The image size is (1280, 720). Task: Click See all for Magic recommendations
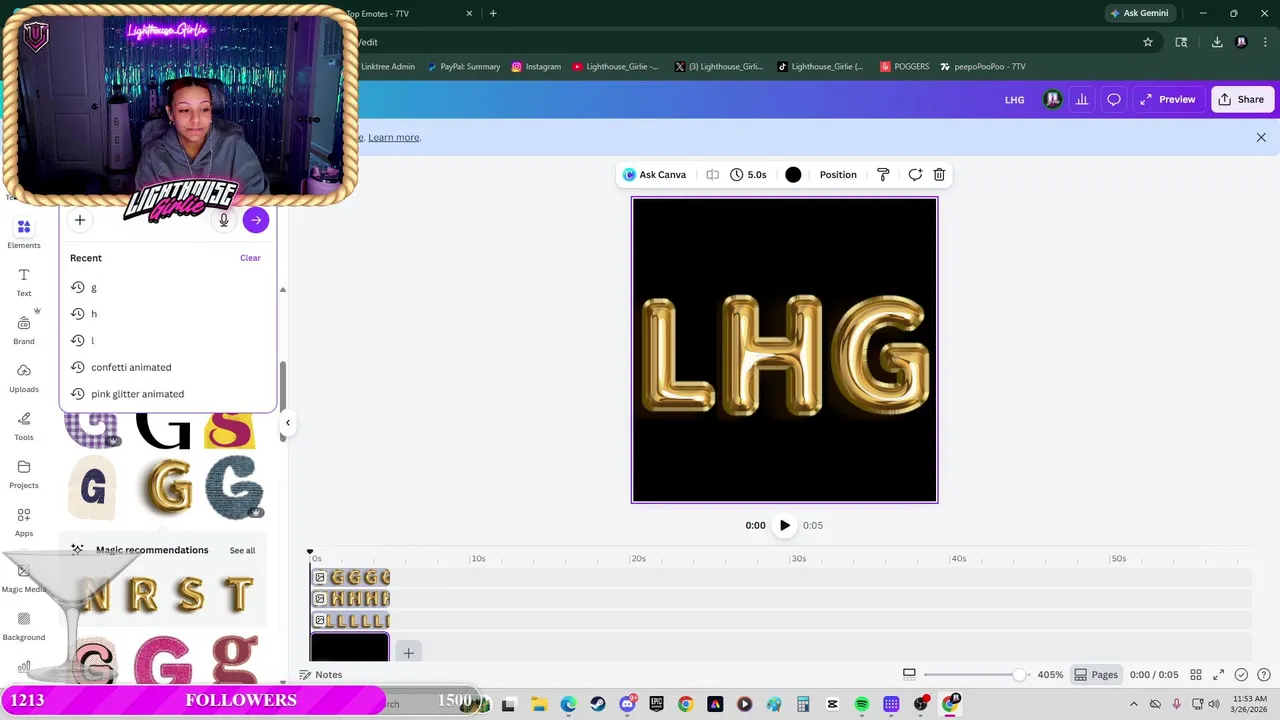pyautogui.click(x=242, y=550)
